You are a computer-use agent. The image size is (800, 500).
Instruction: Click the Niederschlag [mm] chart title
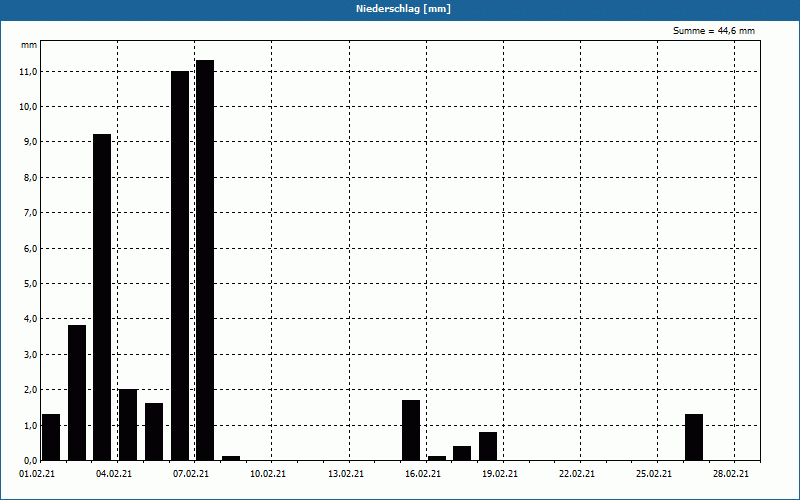[x=403, y=9]
